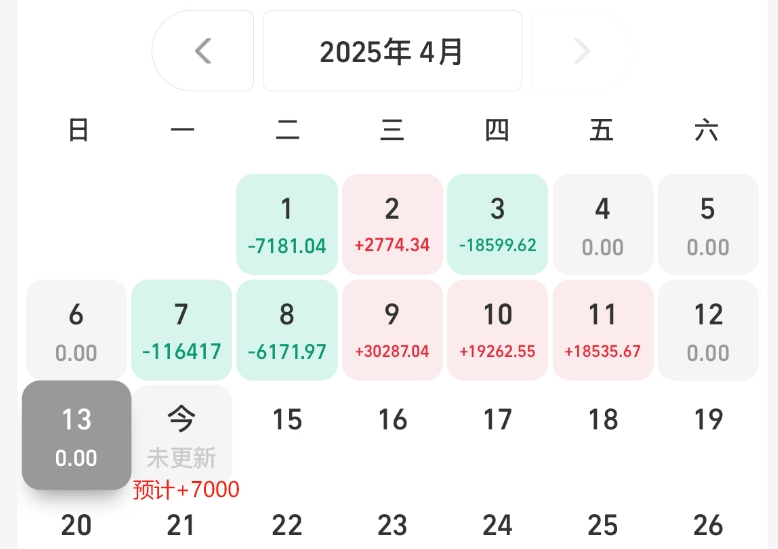778x549 pixels.
Task: Click the 四 weekday header
Action: [x=497, y=130]
